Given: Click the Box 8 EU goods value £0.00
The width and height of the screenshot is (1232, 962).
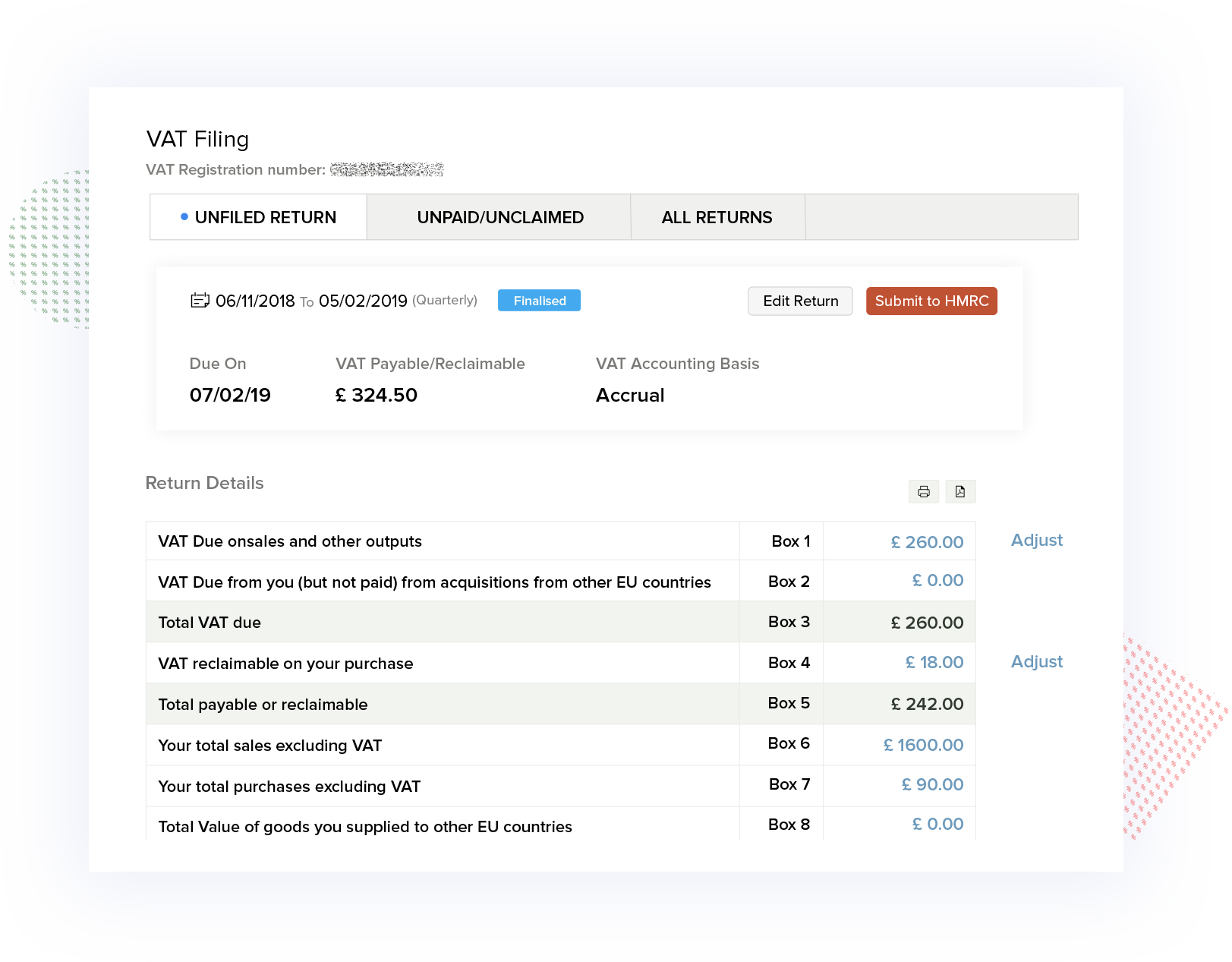Looking at the screenshot, I should pyautogui.click(x=937, y=824).
